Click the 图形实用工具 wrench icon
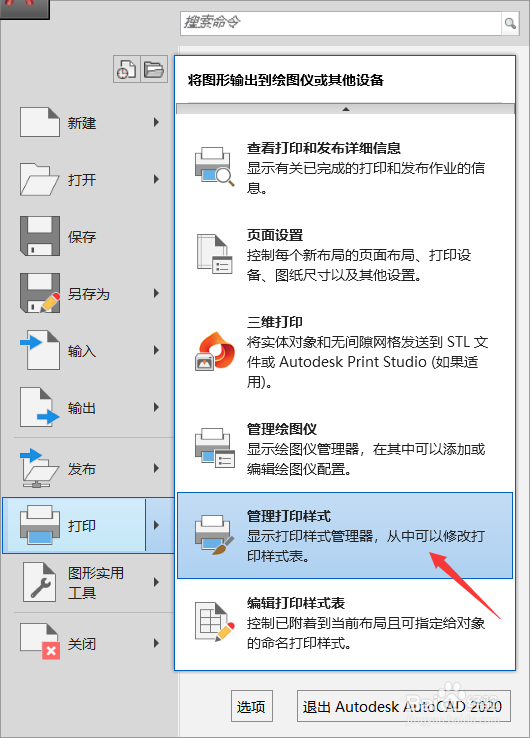 [x=40, y=582]
